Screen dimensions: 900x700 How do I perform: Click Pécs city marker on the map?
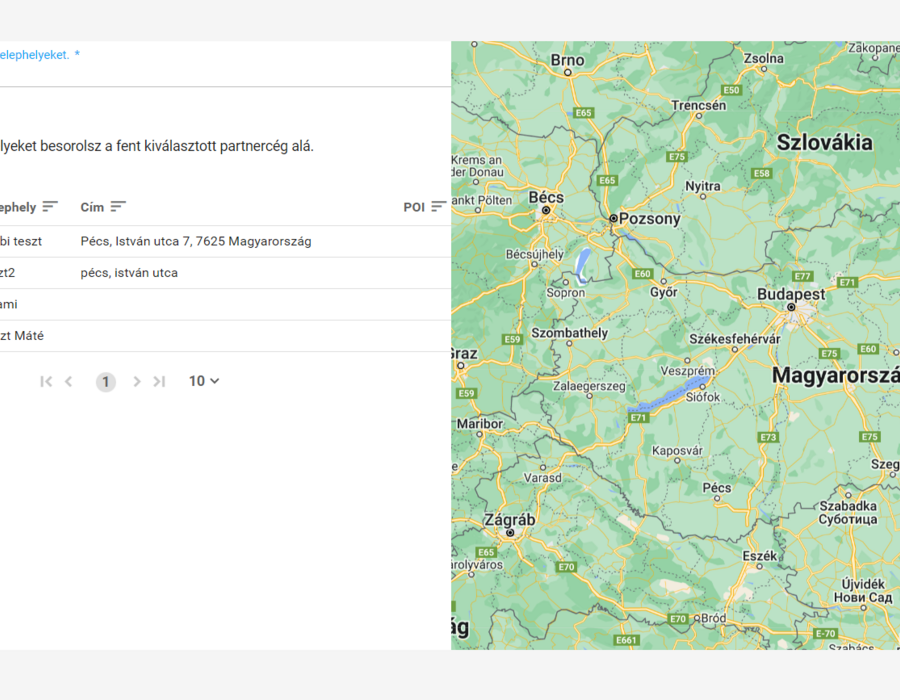point(717,498)
